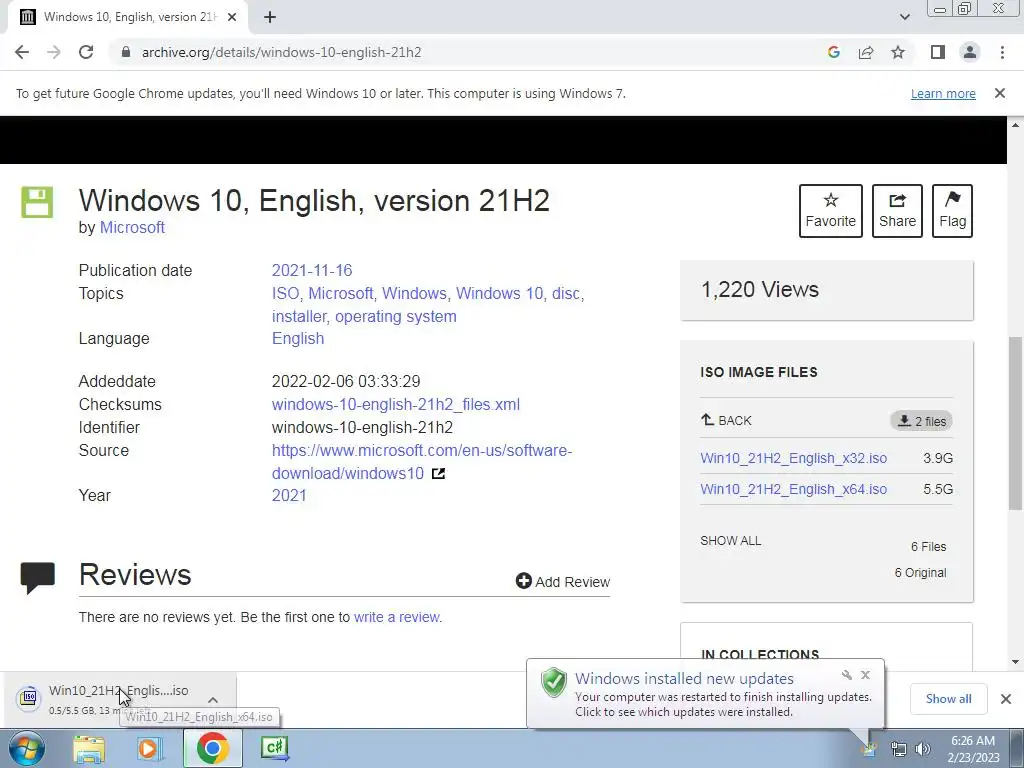The height and width of the screenshot is (768, 1024).
Task: Download Win10_21H2_English_x64.iso from the file list
Action: (x=793, y=489)
